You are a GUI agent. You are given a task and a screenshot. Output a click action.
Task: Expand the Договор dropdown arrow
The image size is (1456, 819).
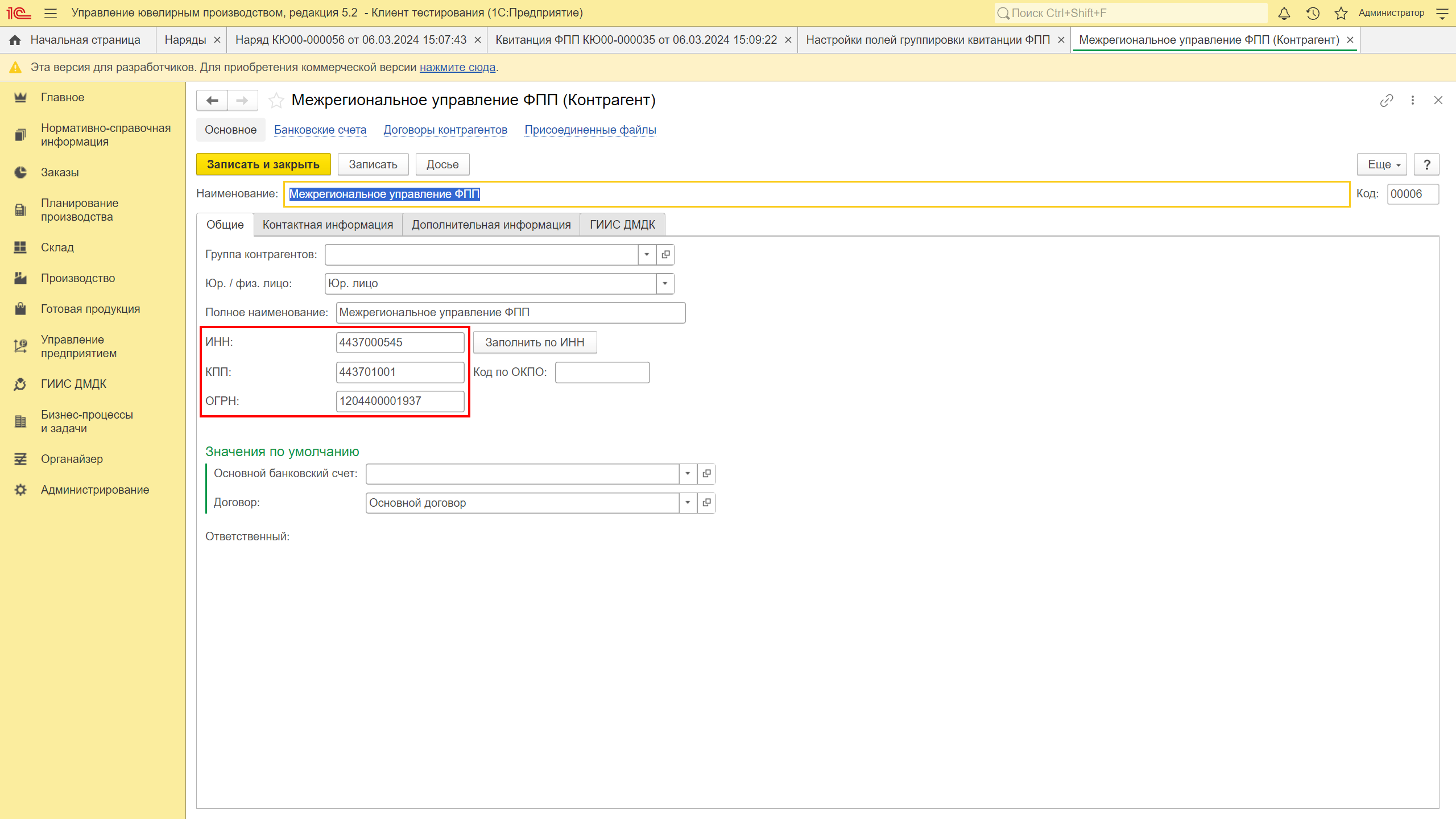click(688, 503)
